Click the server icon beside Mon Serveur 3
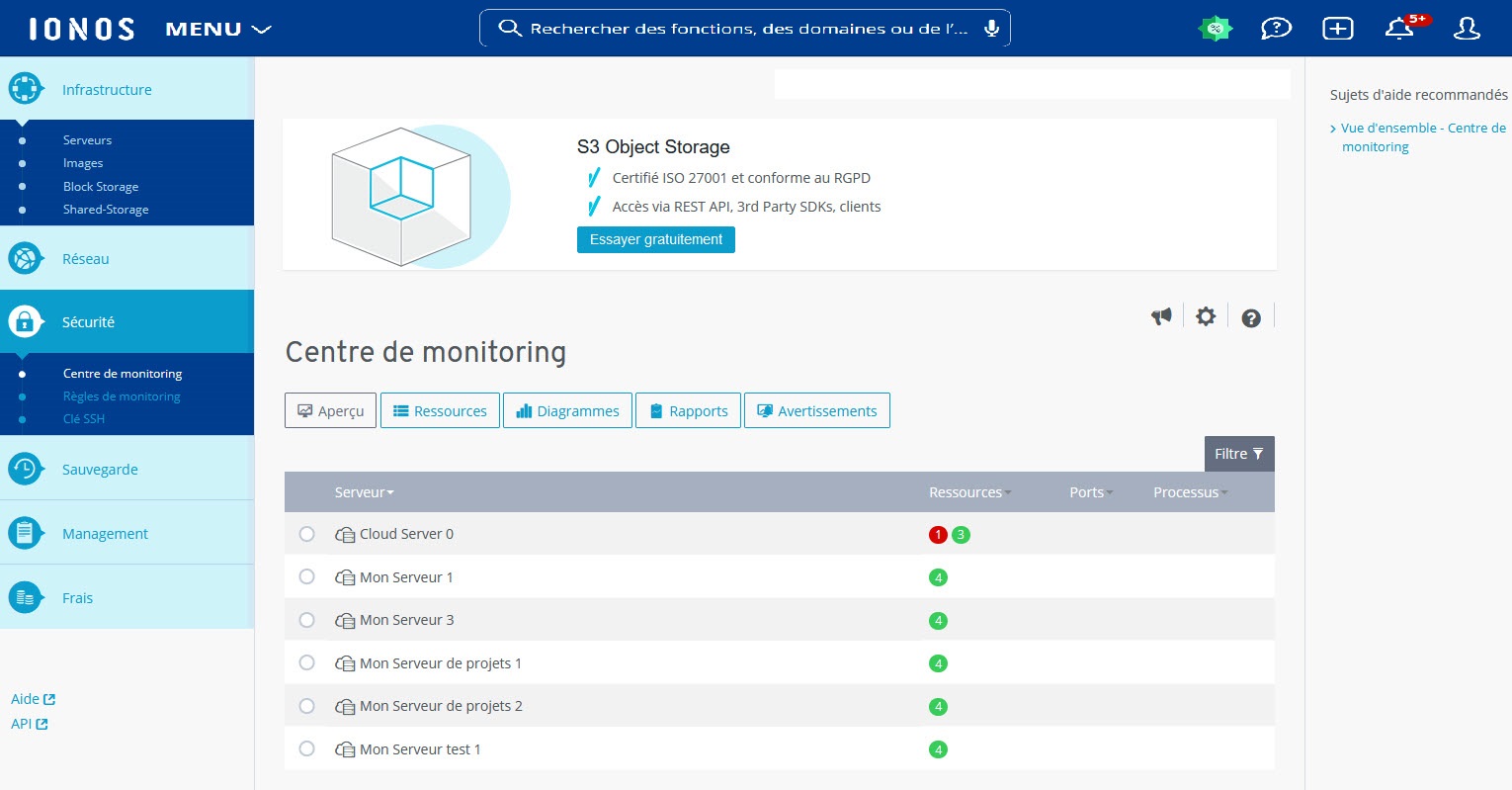1512x790 pixels. click(345, 621)
